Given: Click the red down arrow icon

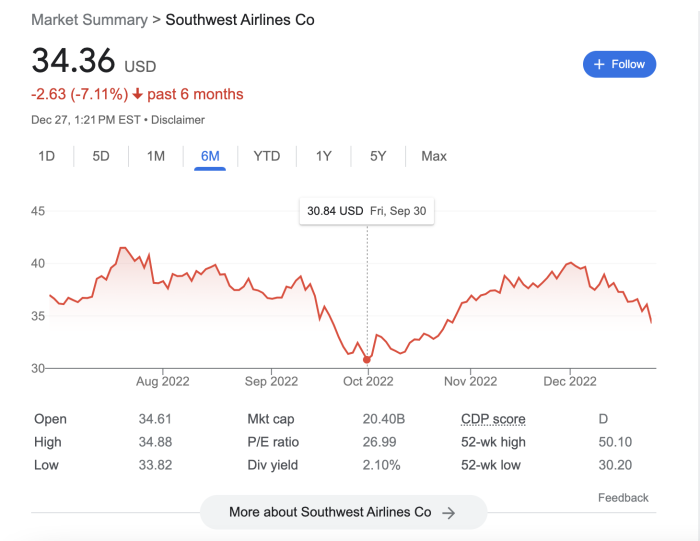Looking at the screenshot, I should (x=138, y=94).
